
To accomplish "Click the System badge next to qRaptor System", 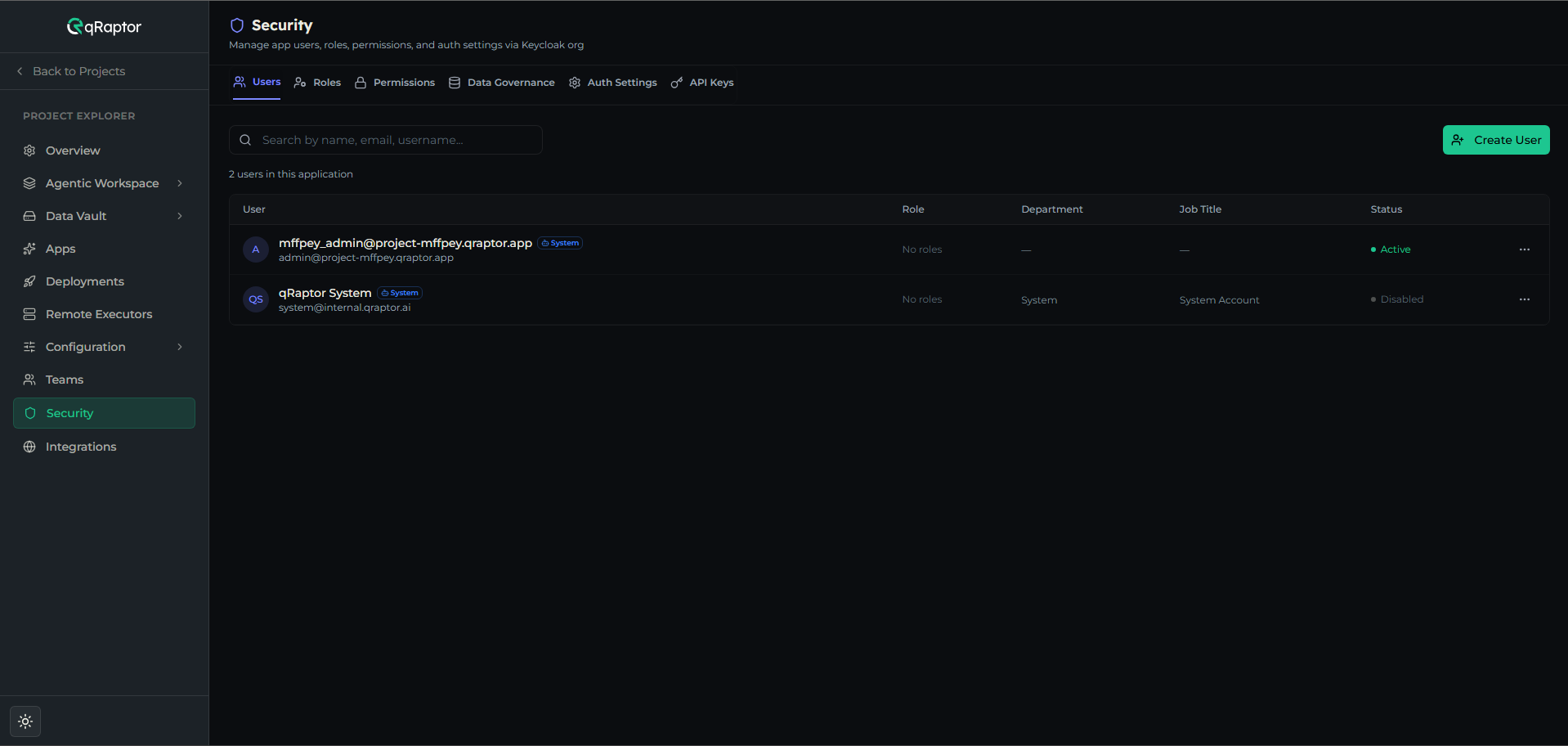I will (400, 293).
